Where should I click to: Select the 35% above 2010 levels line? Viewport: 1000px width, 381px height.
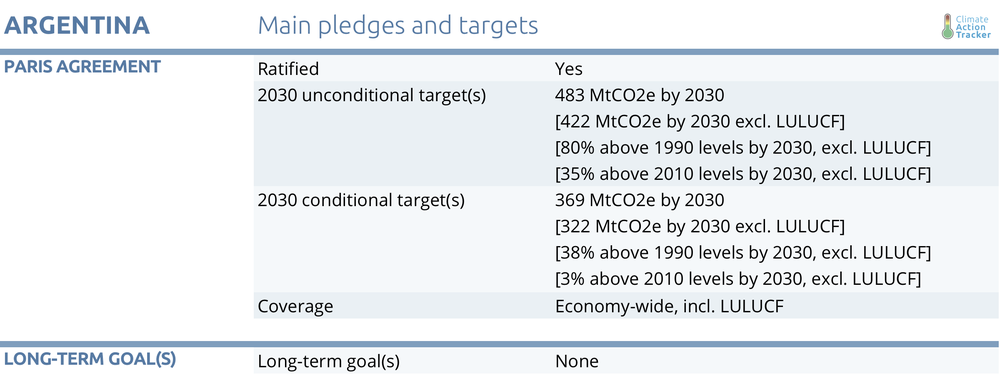point(744,174)
